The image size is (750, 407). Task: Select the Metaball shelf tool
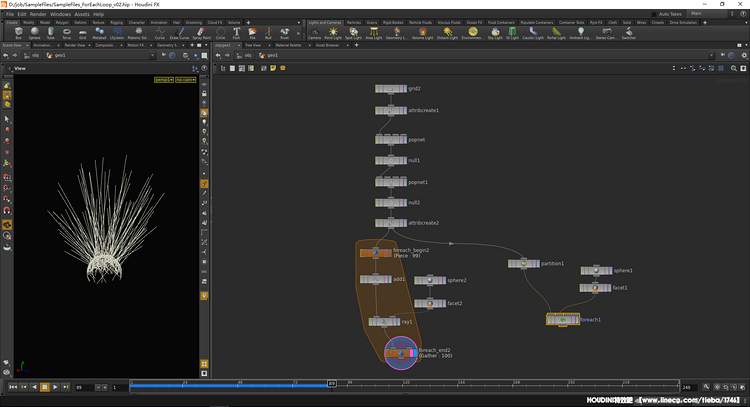click(x=99, y=33)
